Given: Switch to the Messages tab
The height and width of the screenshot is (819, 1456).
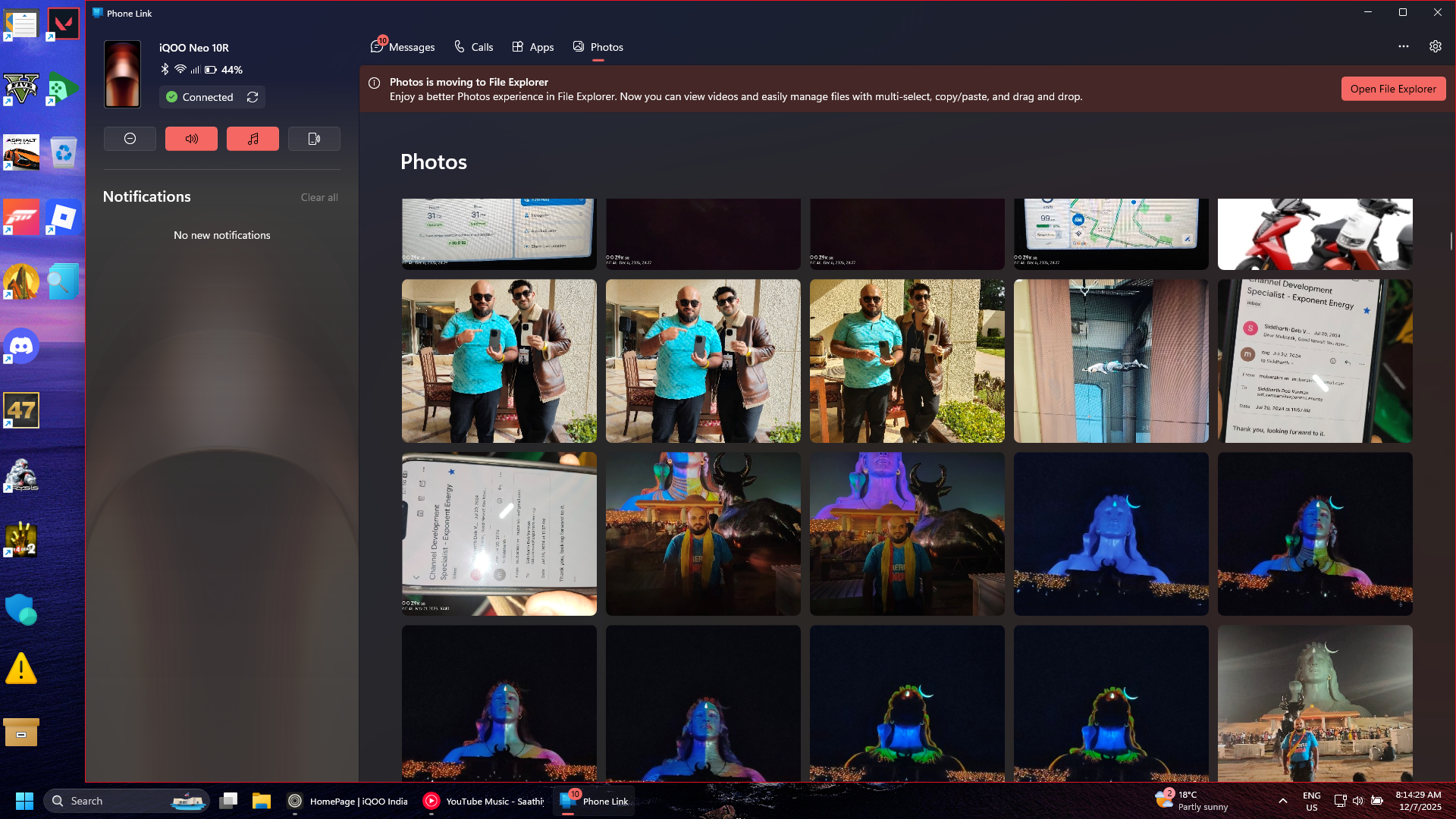Looking at the screenshot, I should click(403, 47).
